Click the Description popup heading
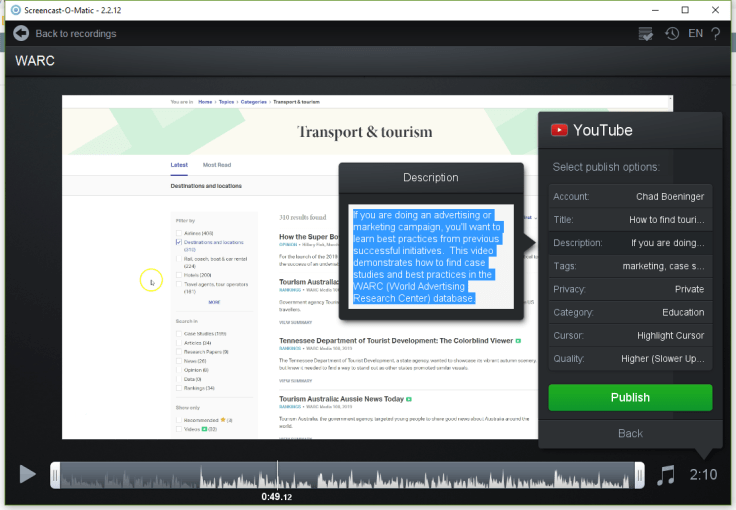Image resolution: width=736 pixels, height=510 pixels. tap(431, 177)
